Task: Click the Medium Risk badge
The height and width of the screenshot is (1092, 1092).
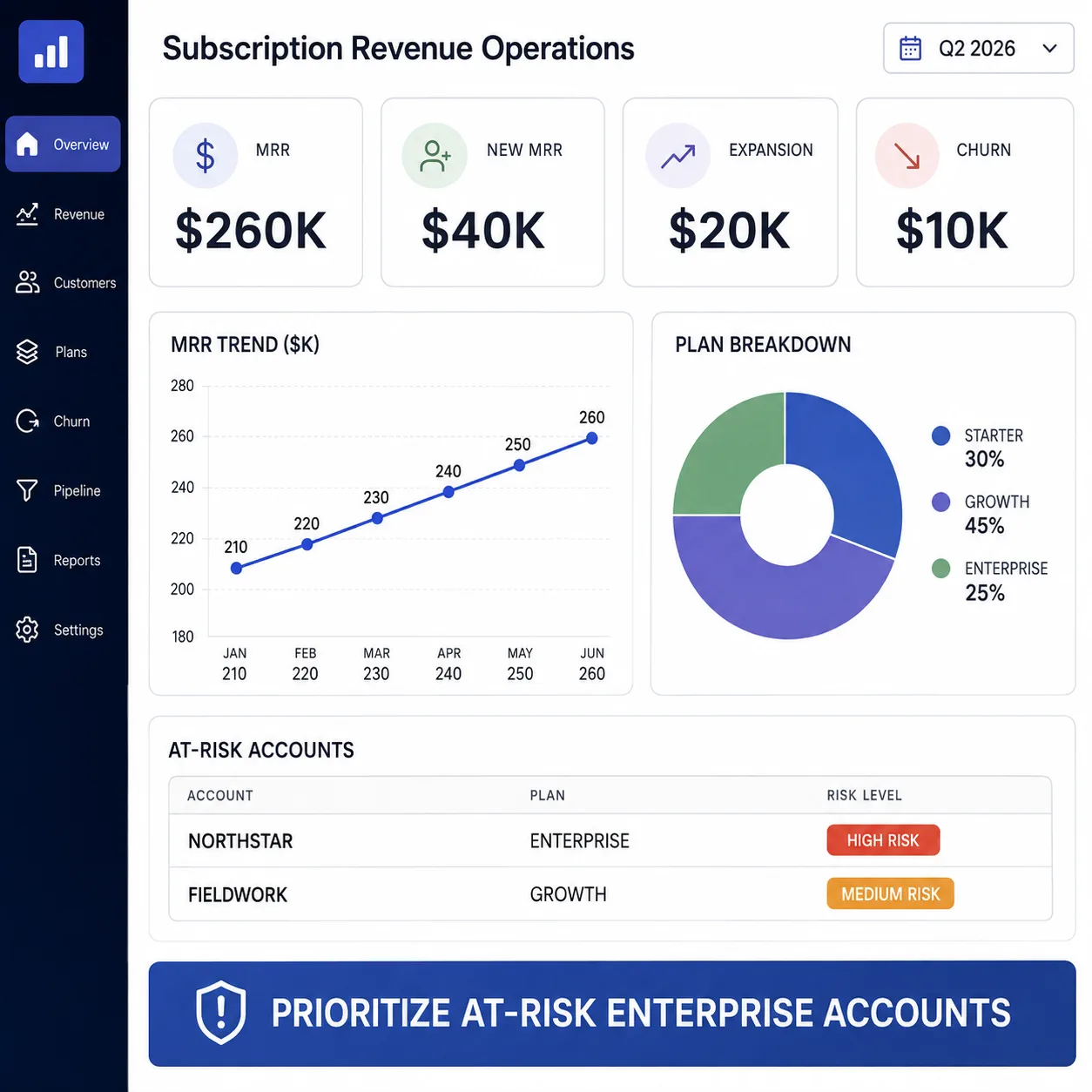Action: coord(890,894)
